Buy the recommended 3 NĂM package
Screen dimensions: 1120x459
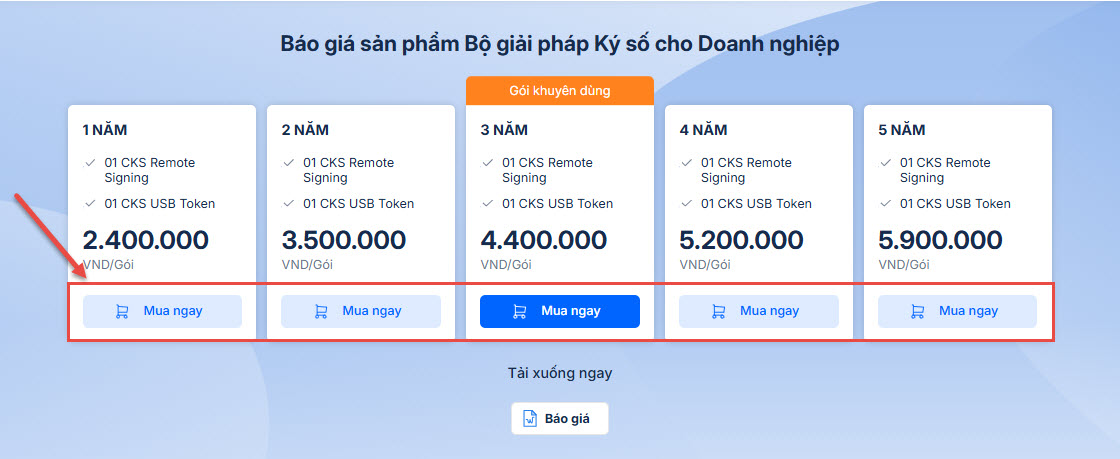coord(559,311)
